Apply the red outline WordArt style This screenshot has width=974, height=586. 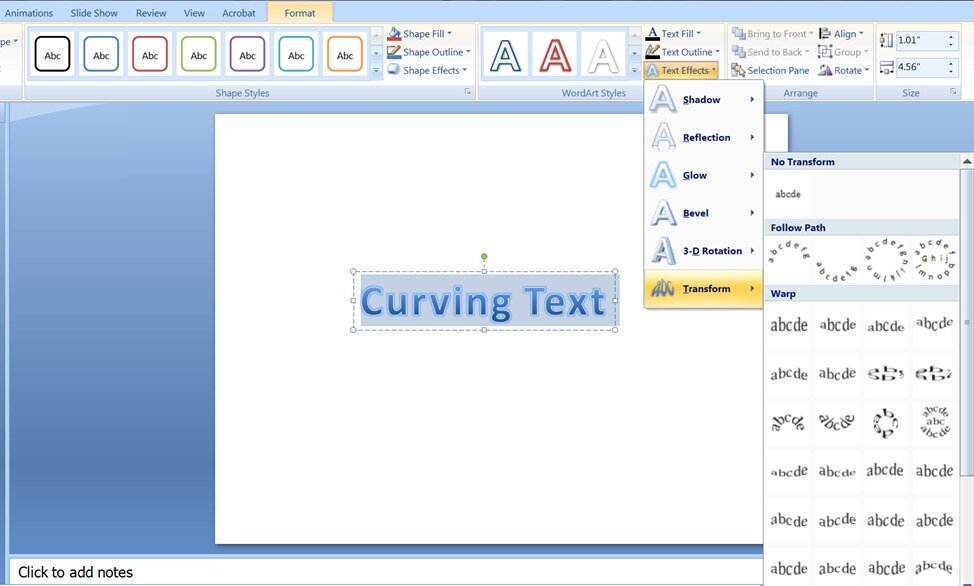tap(555, 55)
